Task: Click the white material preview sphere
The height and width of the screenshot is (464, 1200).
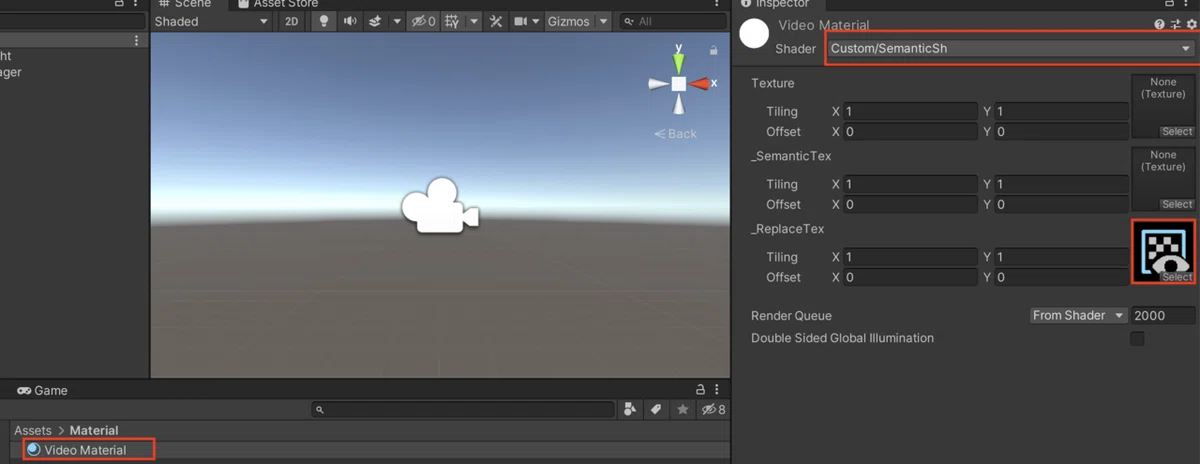Action: coord(753,34)
